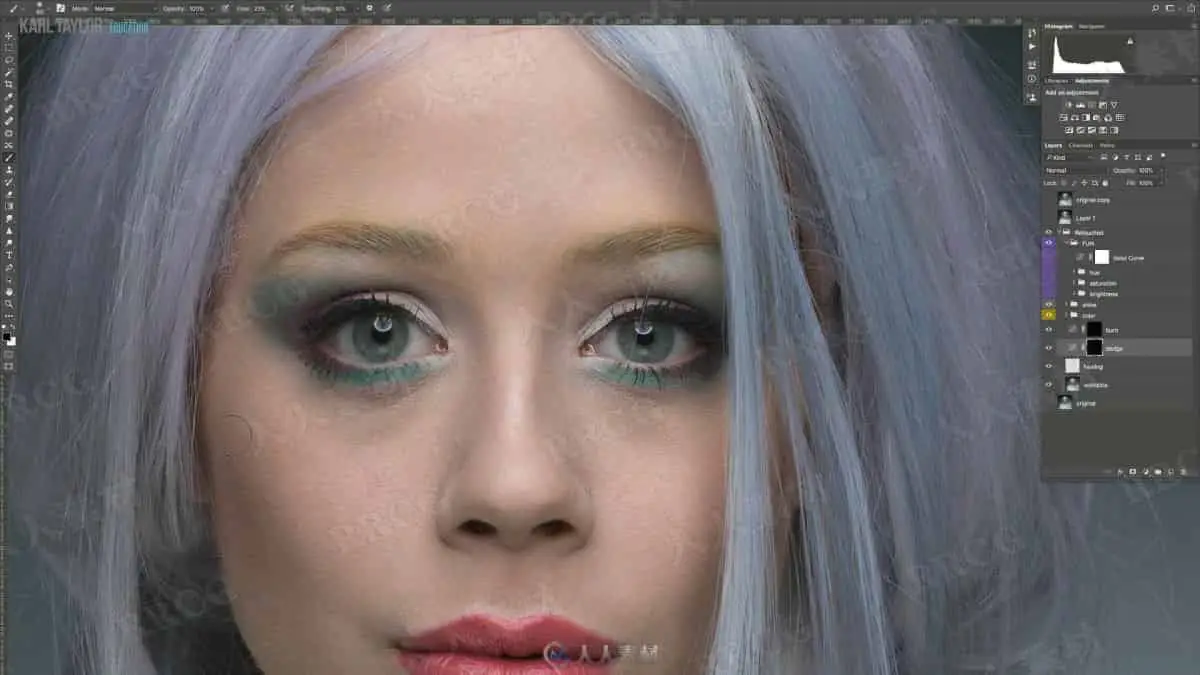The width and height of the screenshot is (1200, 675).
Task: Select the Zoom tool
Action: point(9,303)
